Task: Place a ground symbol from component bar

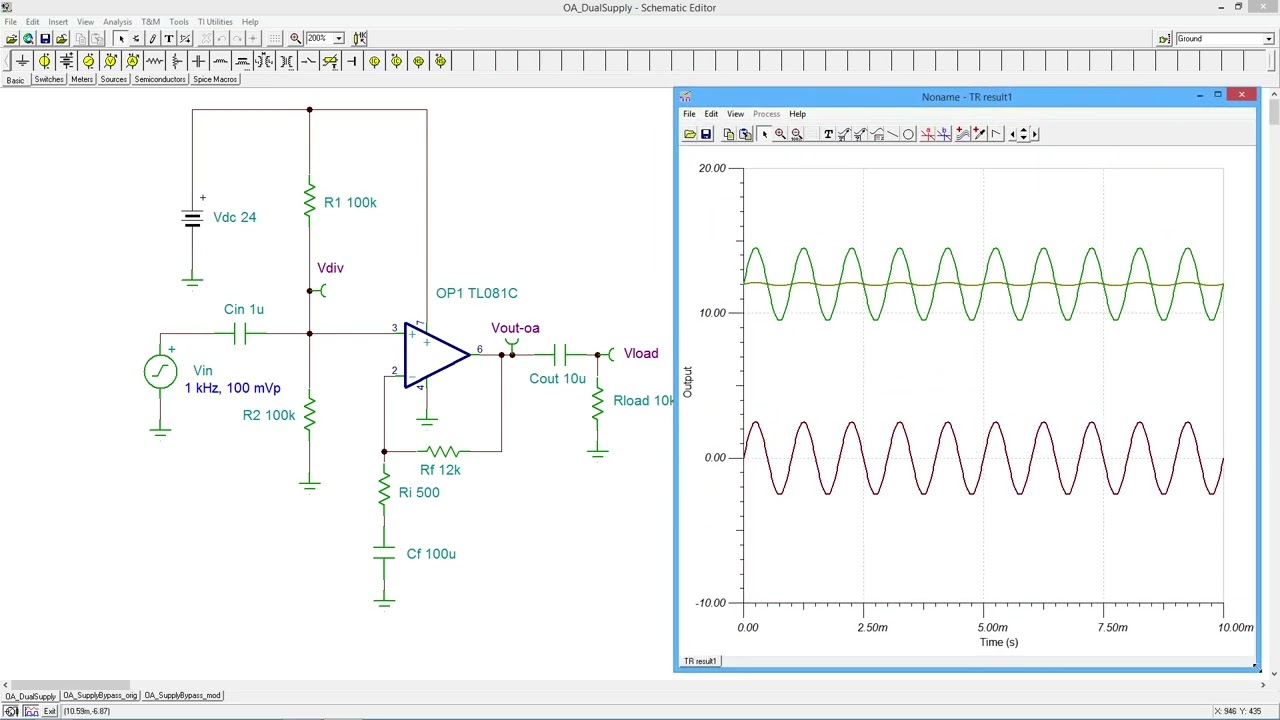Action: point(22,61)
